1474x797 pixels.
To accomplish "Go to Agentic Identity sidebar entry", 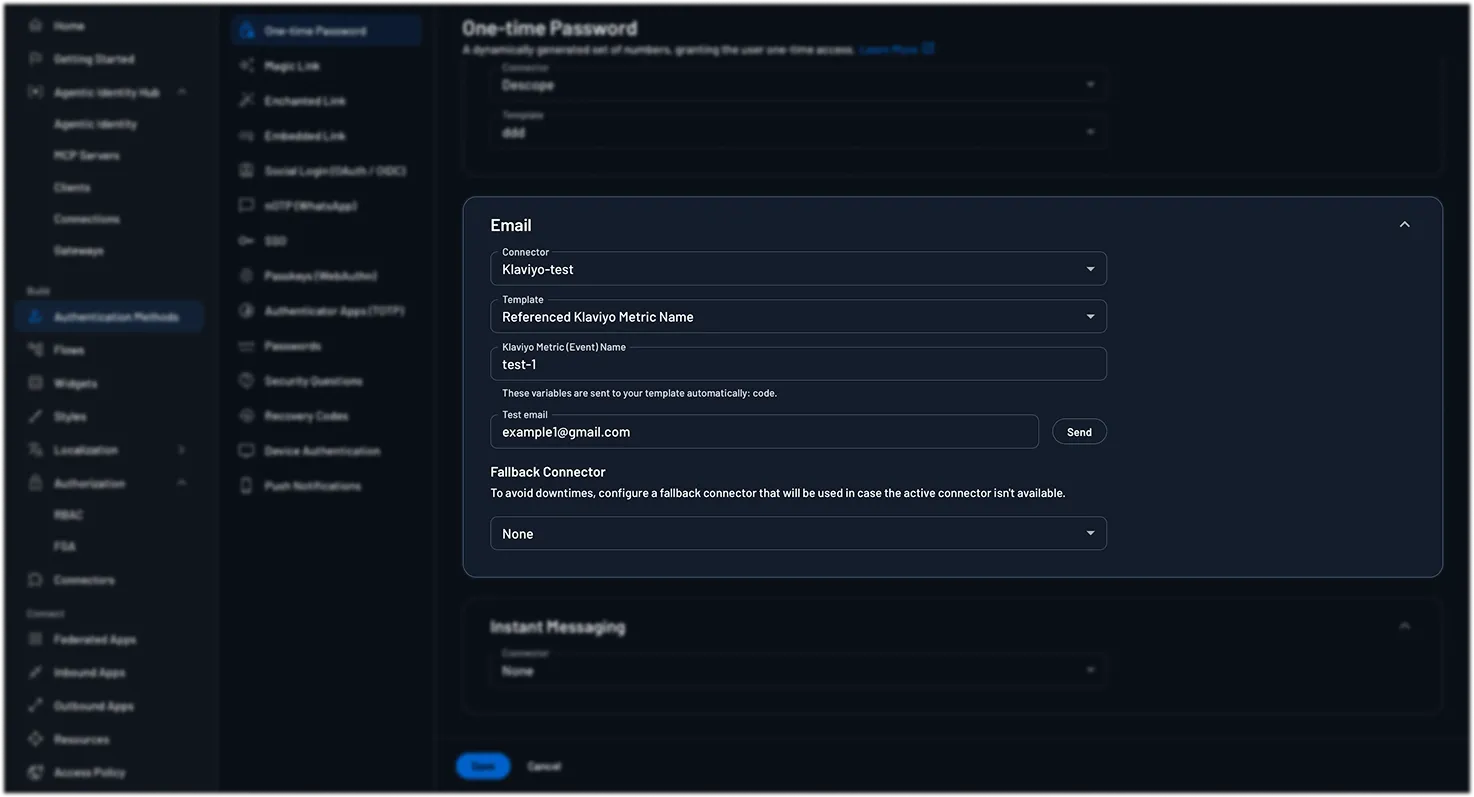I will (x=95, y=124).
